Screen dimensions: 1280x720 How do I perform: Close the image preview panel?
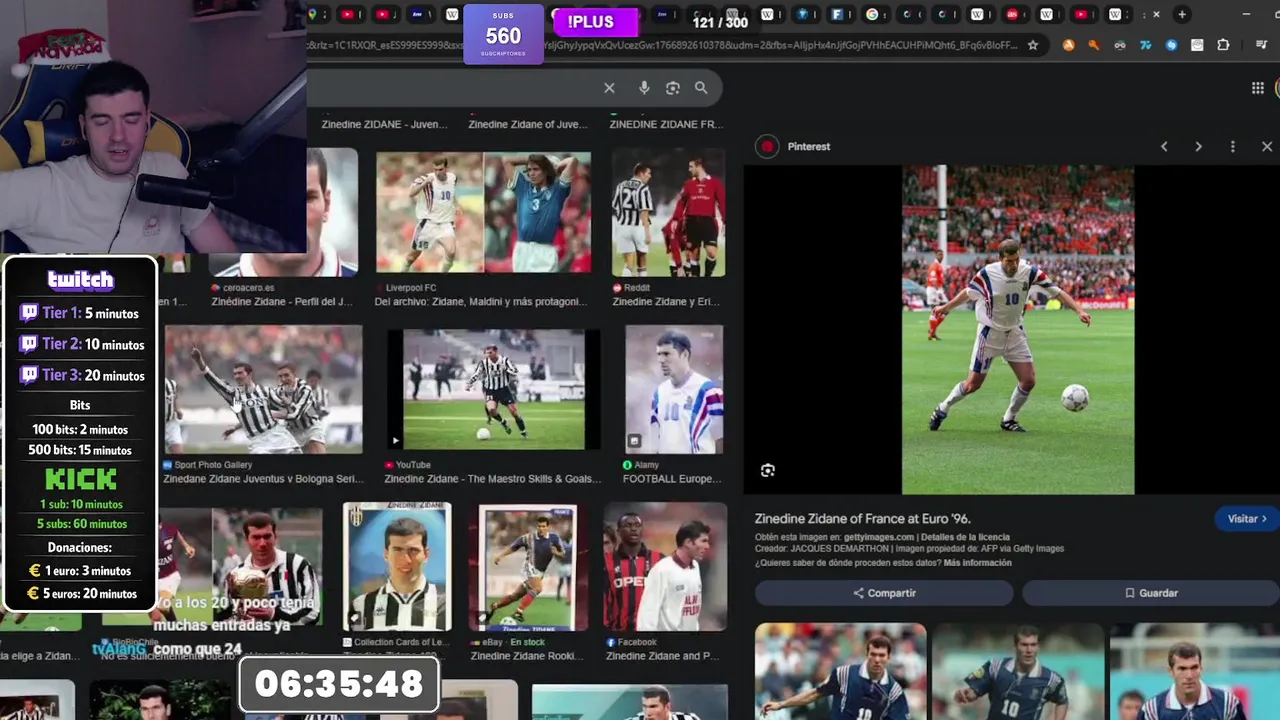click(1267, 146)
